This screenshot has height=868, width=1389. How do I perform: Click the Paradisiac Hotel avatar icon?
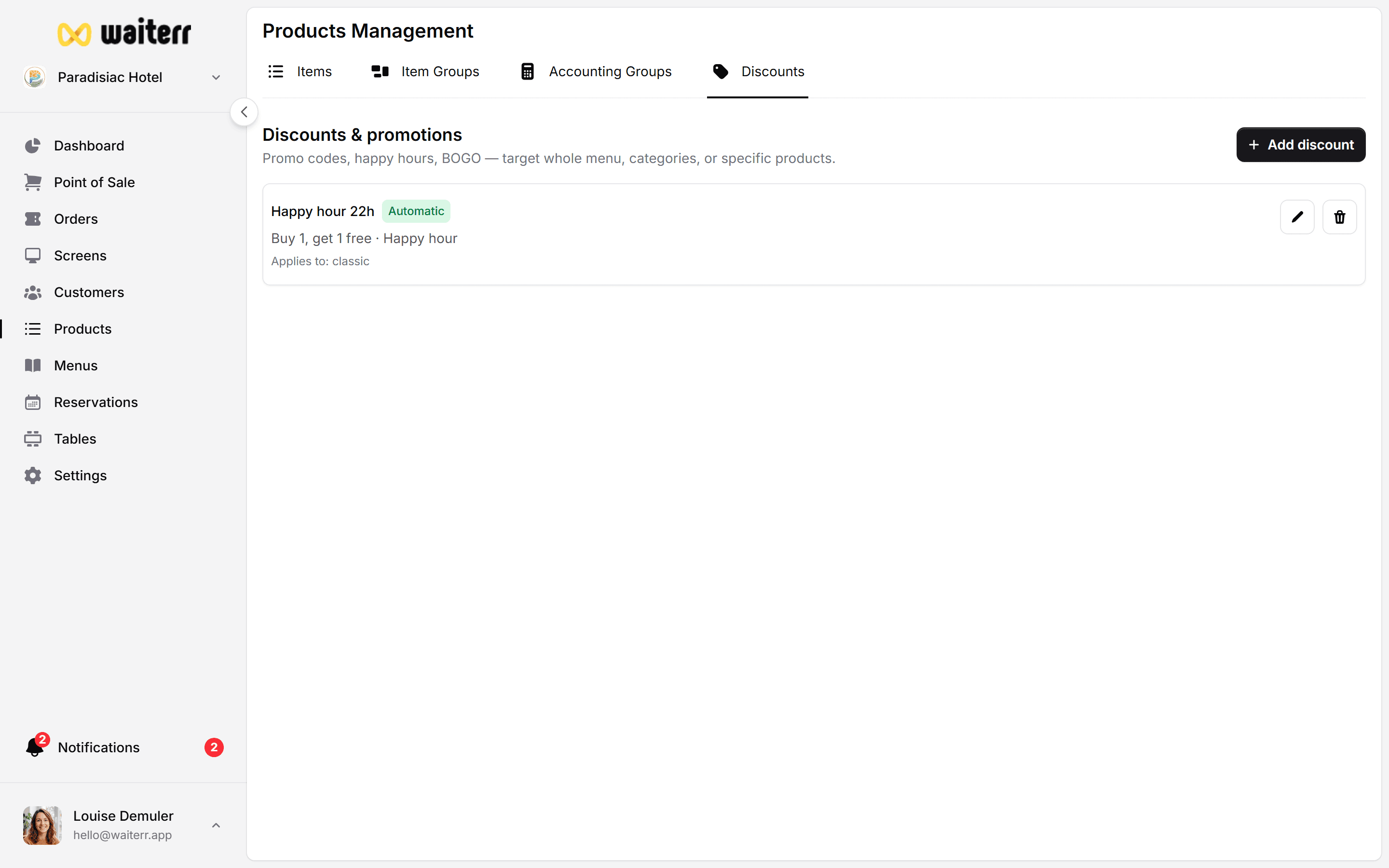pos(35,77)
